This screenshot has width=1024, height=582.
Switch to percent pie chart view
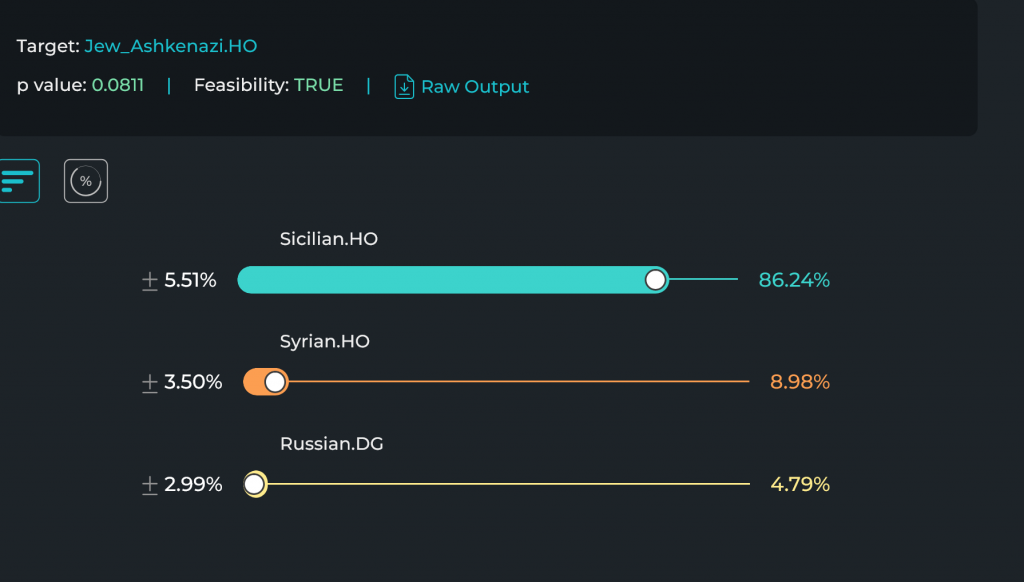[x=86, y=181]
